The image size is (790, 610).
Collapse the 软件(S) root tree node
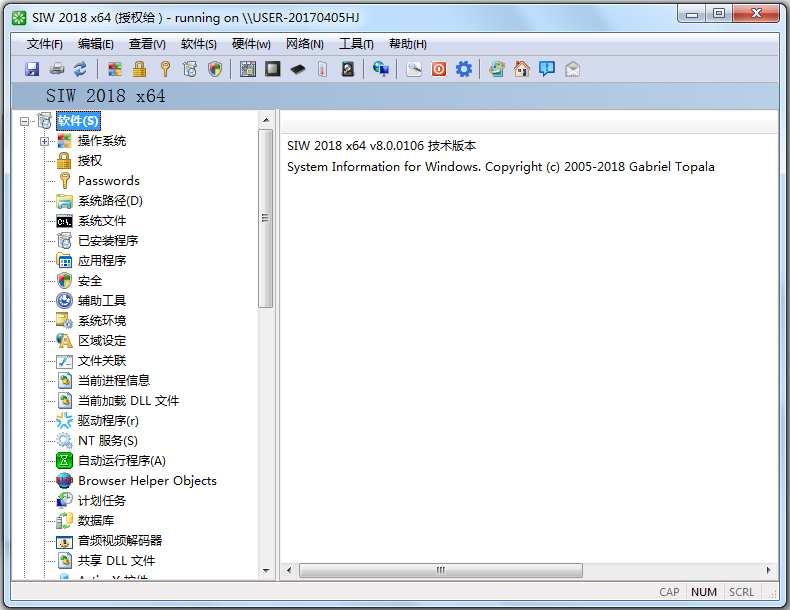click(x=25, y=121)
